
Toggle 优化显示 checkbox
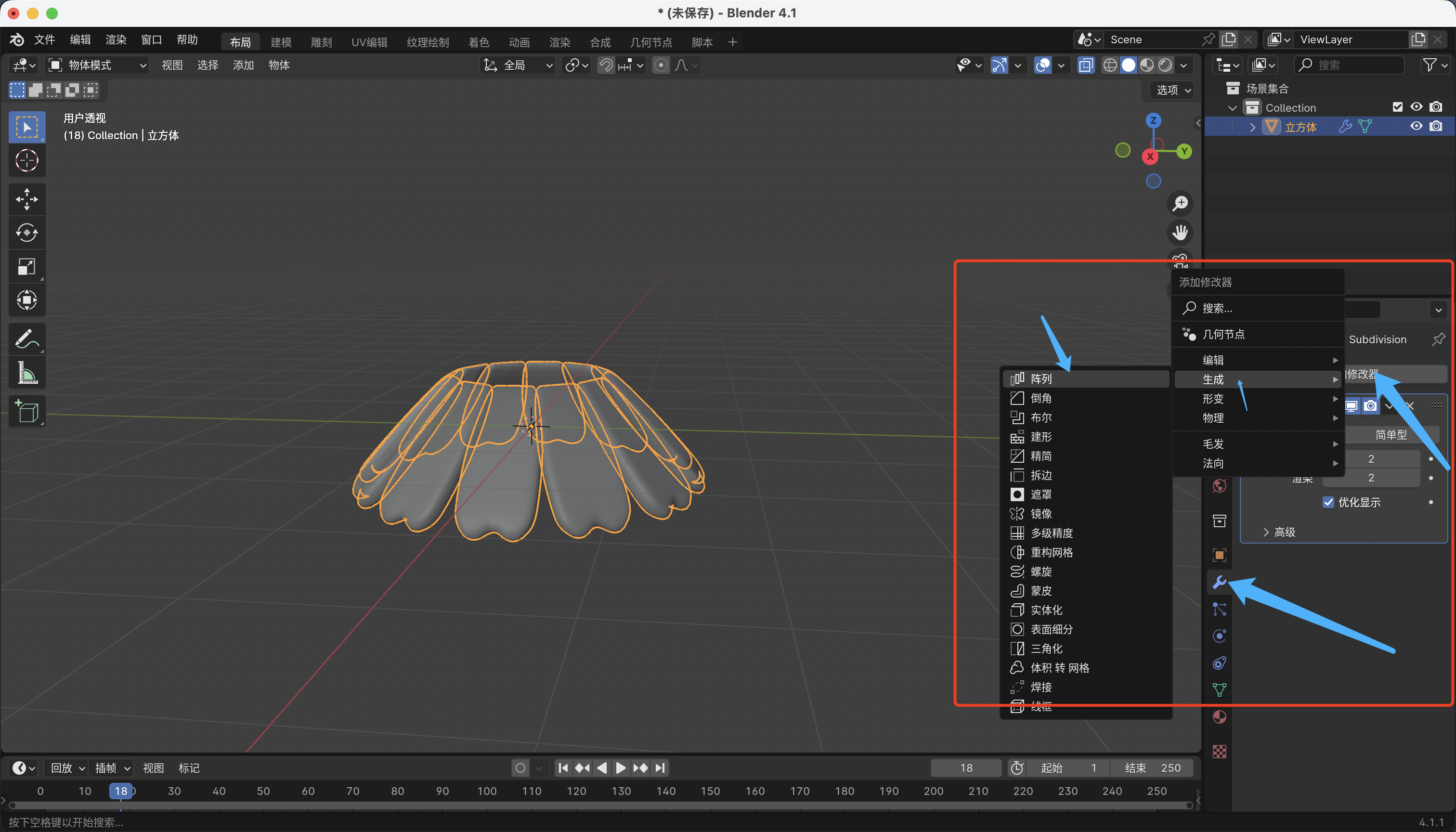tap(1328, 502)
